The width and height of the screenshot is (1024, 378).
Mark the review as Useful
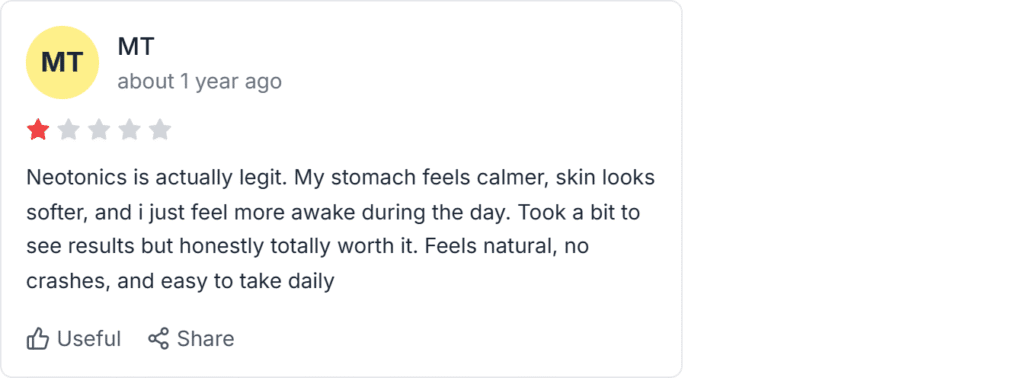(74, 339)
